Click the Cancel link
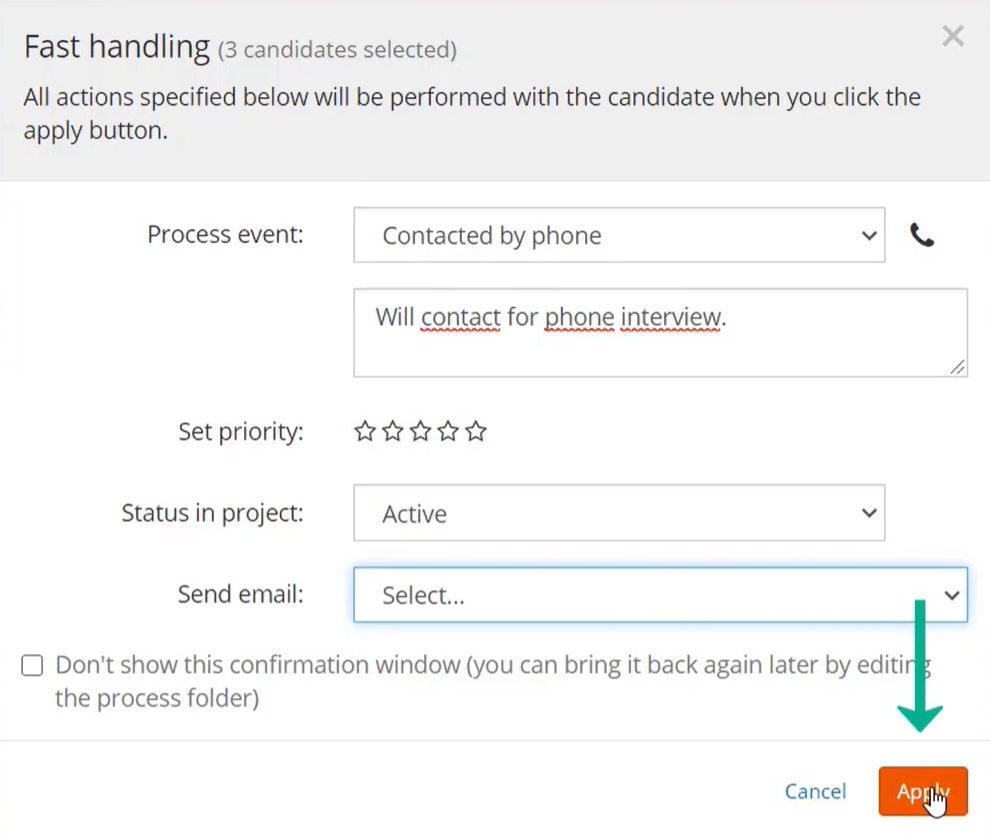The image size is (990, 838). pyautogui.click(x=815, y=791)
